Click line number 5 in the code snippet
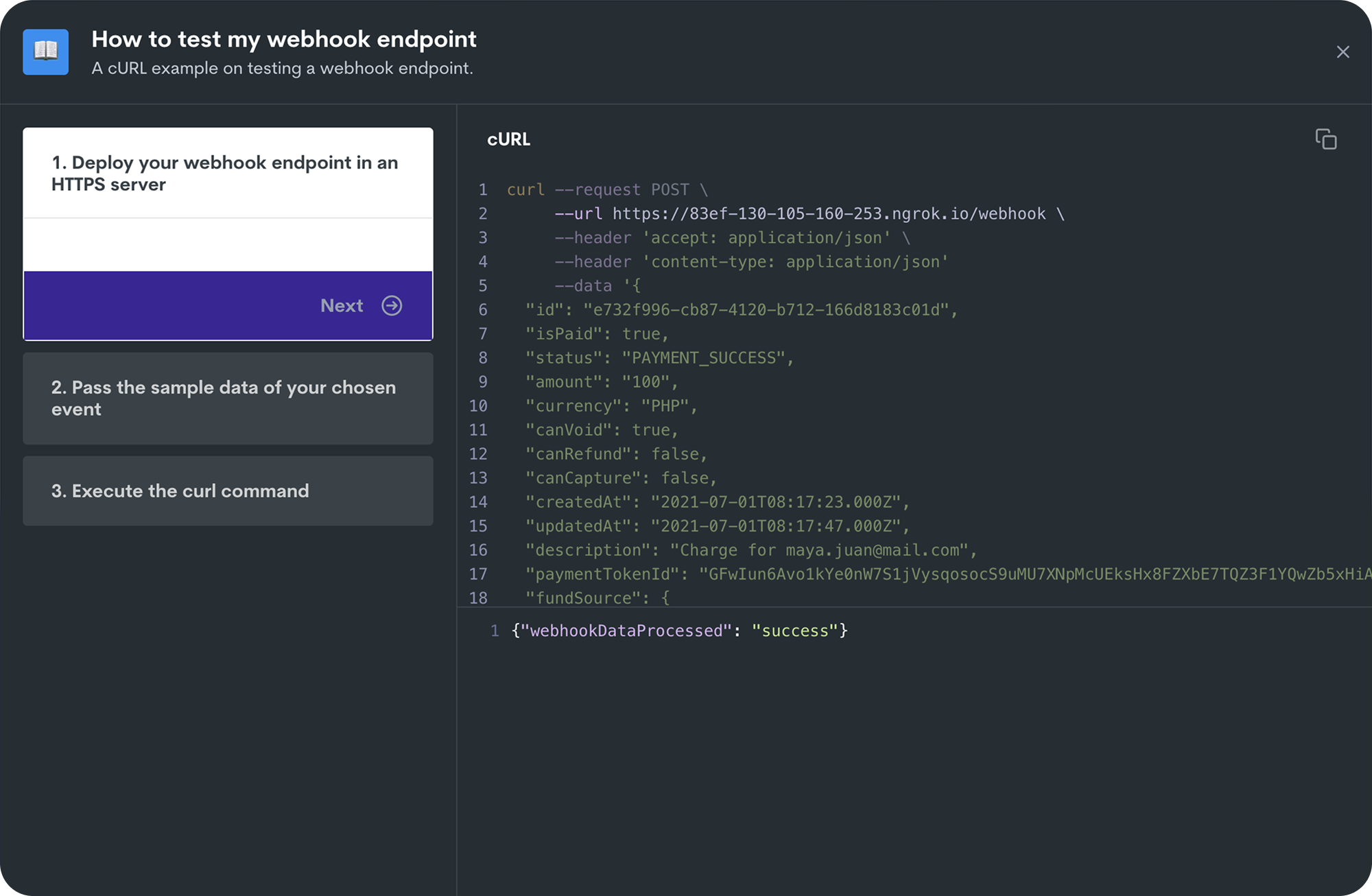1372x896 pixels. click(x=483, y=285)
